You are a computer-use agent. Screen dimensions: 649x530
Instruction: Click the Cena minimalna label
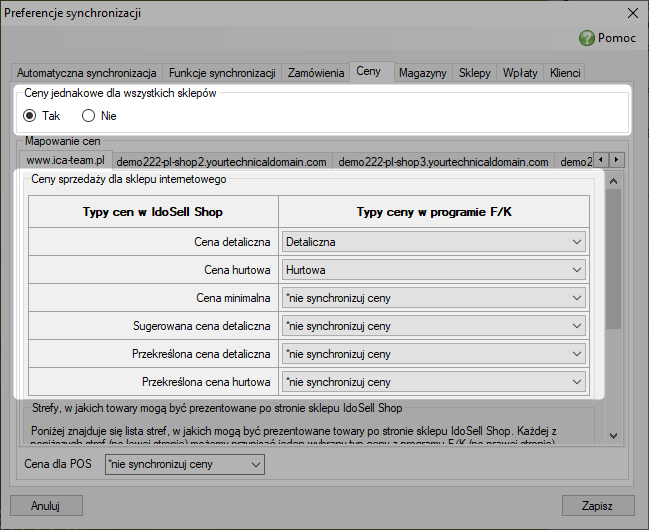coord(233,298)
